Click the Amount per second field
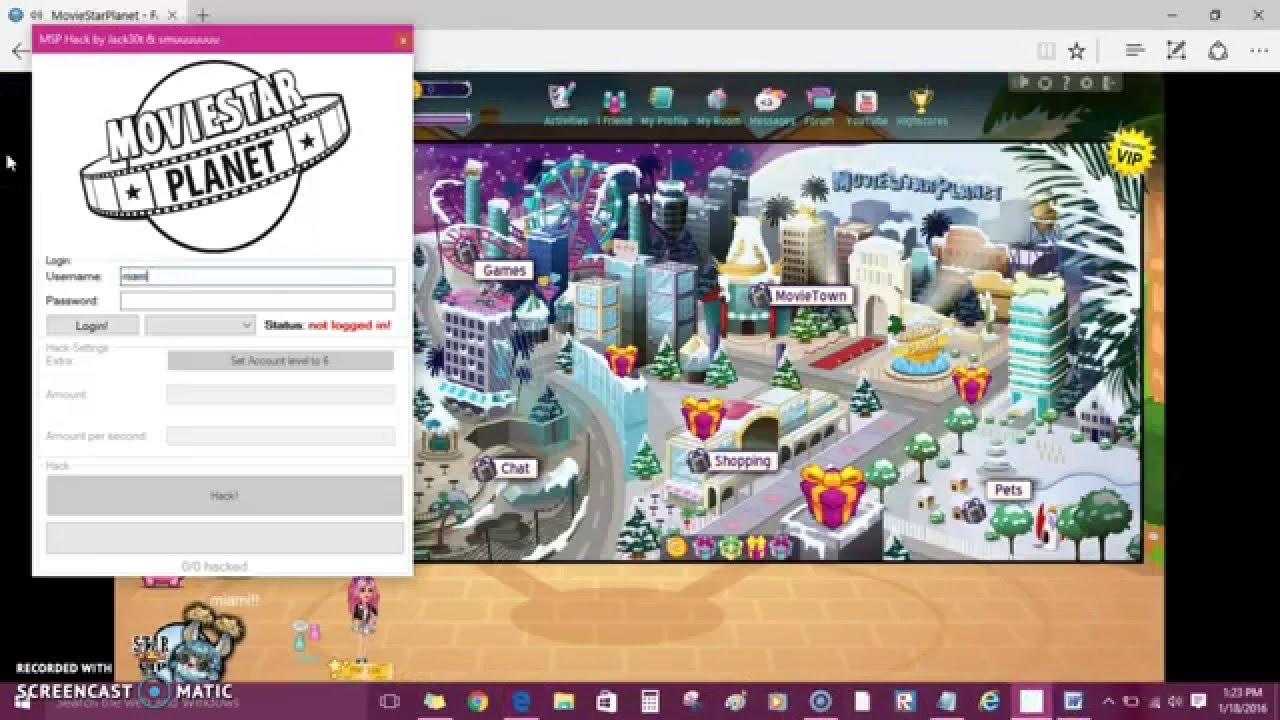 [x=280, y=436]
